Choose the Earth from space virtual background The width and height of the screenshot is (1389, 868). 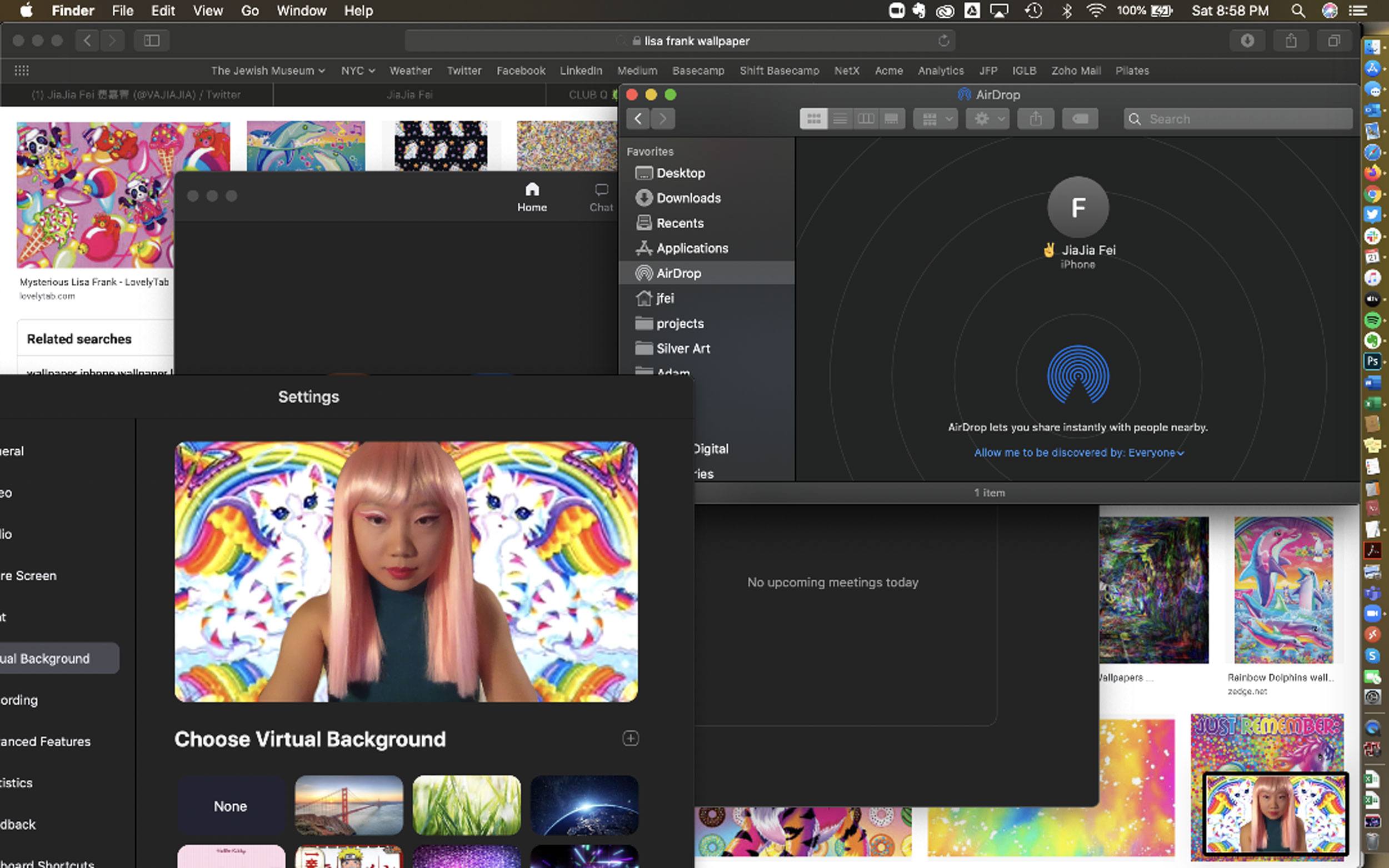click(584, 805)
